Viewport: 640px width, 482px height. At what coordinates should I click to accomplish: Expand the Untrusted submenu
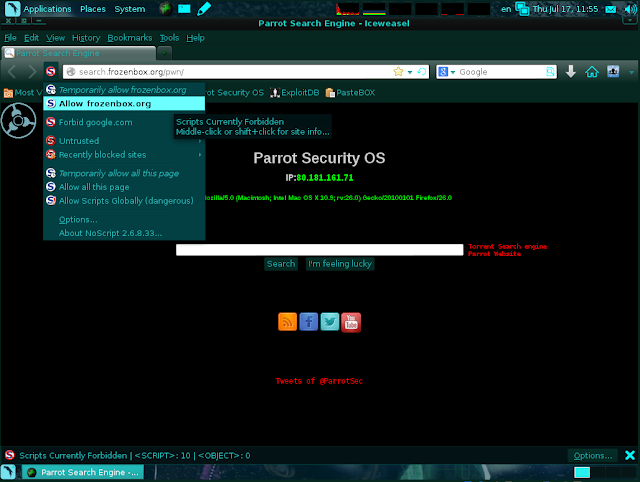(124, 141)
